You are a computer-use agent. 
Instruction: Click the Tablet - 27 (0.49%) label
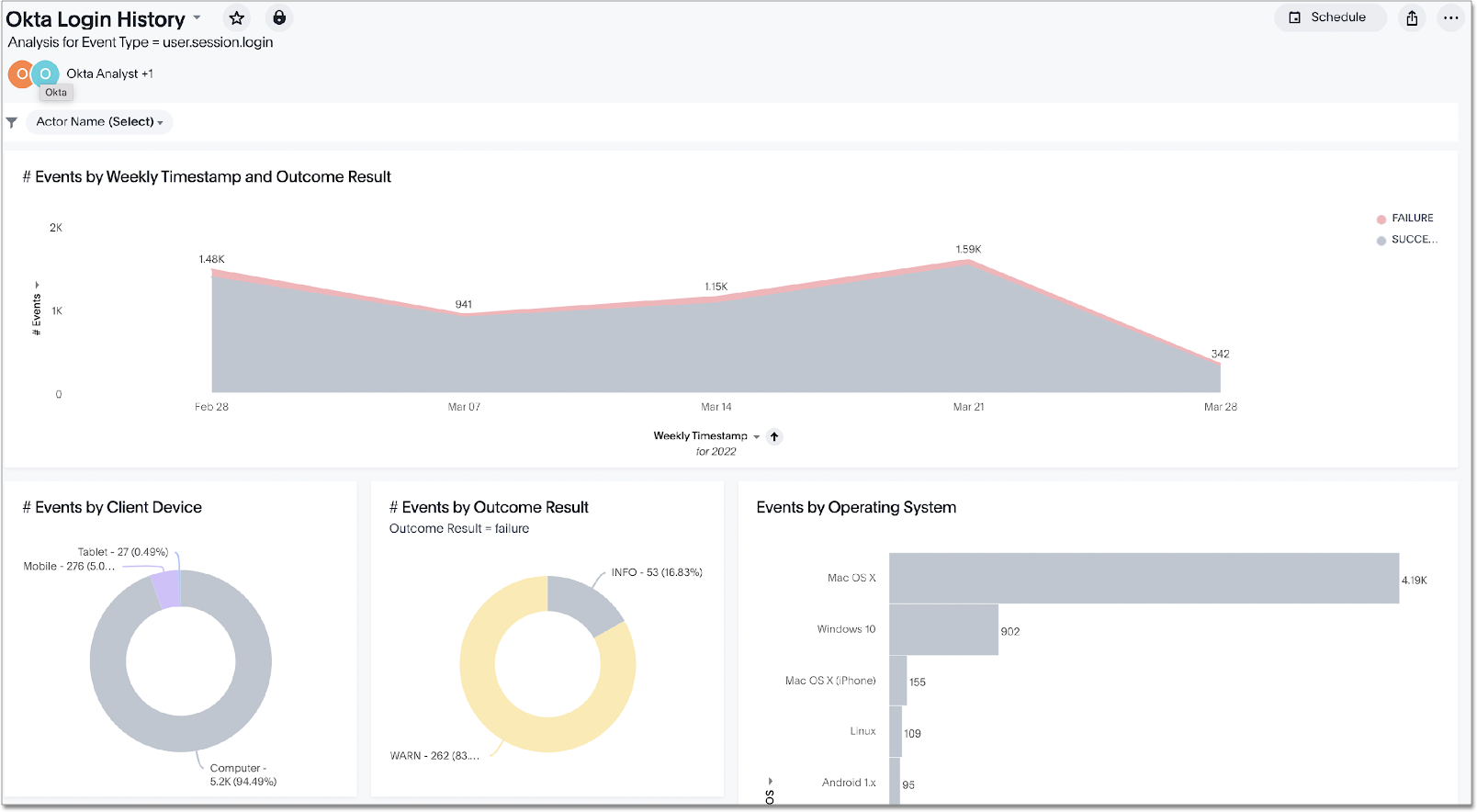coord(123,552)
